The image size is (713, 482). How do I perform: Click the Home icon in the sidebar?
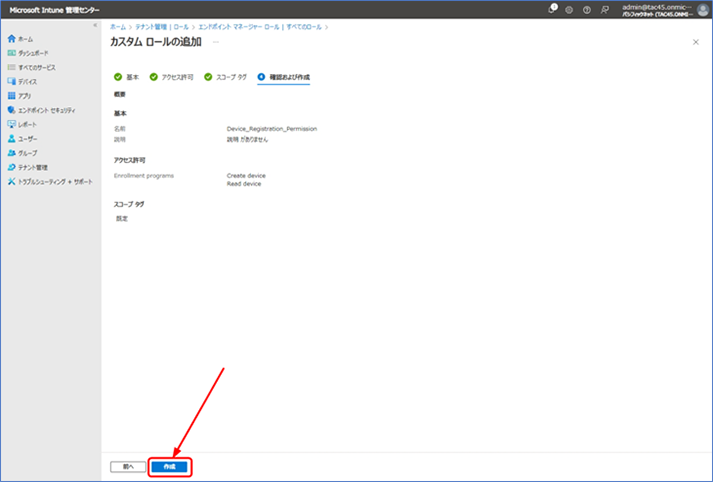[12, 39]
